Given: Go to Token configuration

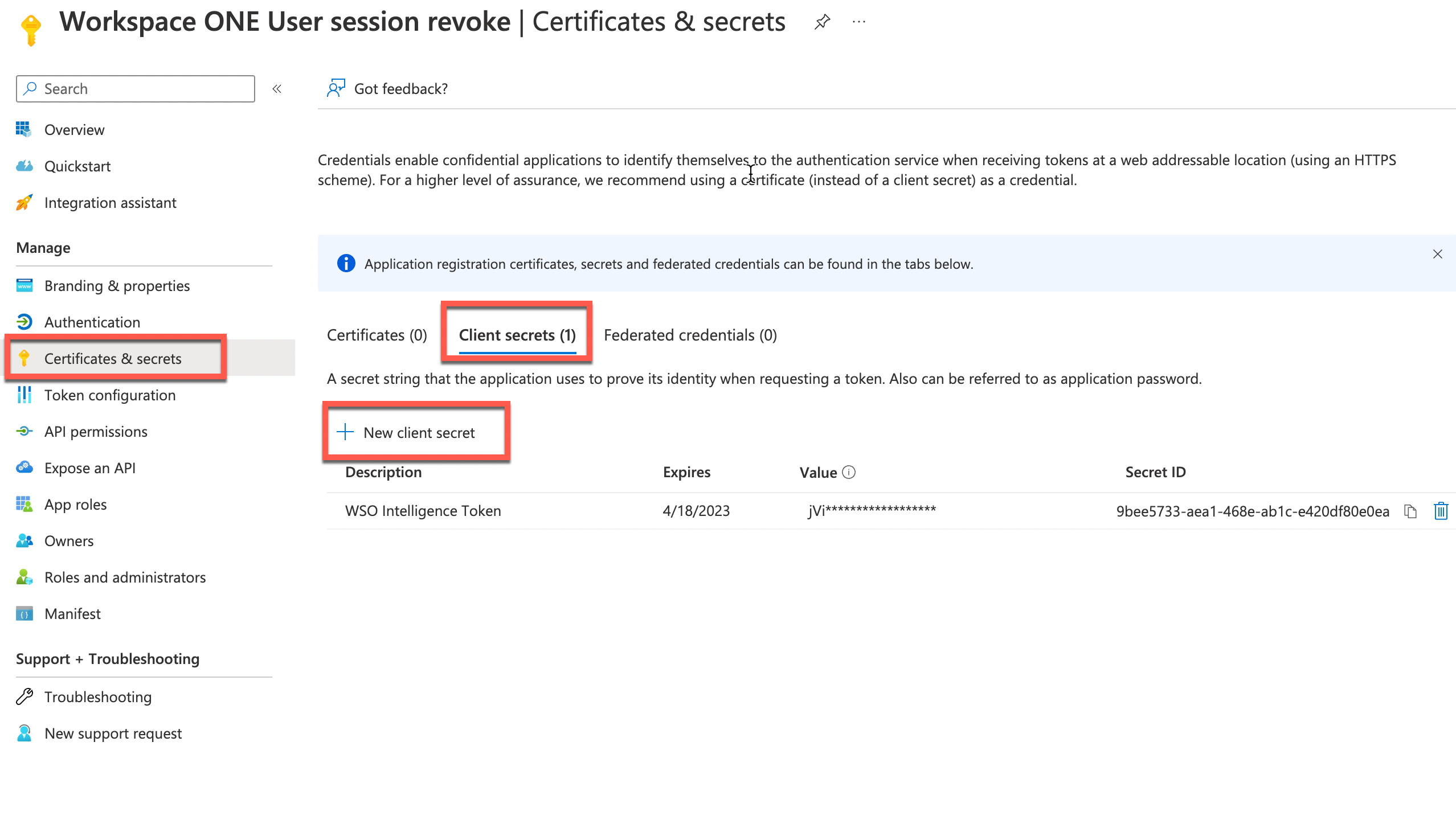Looking at the screenshot, I should 110,395.
